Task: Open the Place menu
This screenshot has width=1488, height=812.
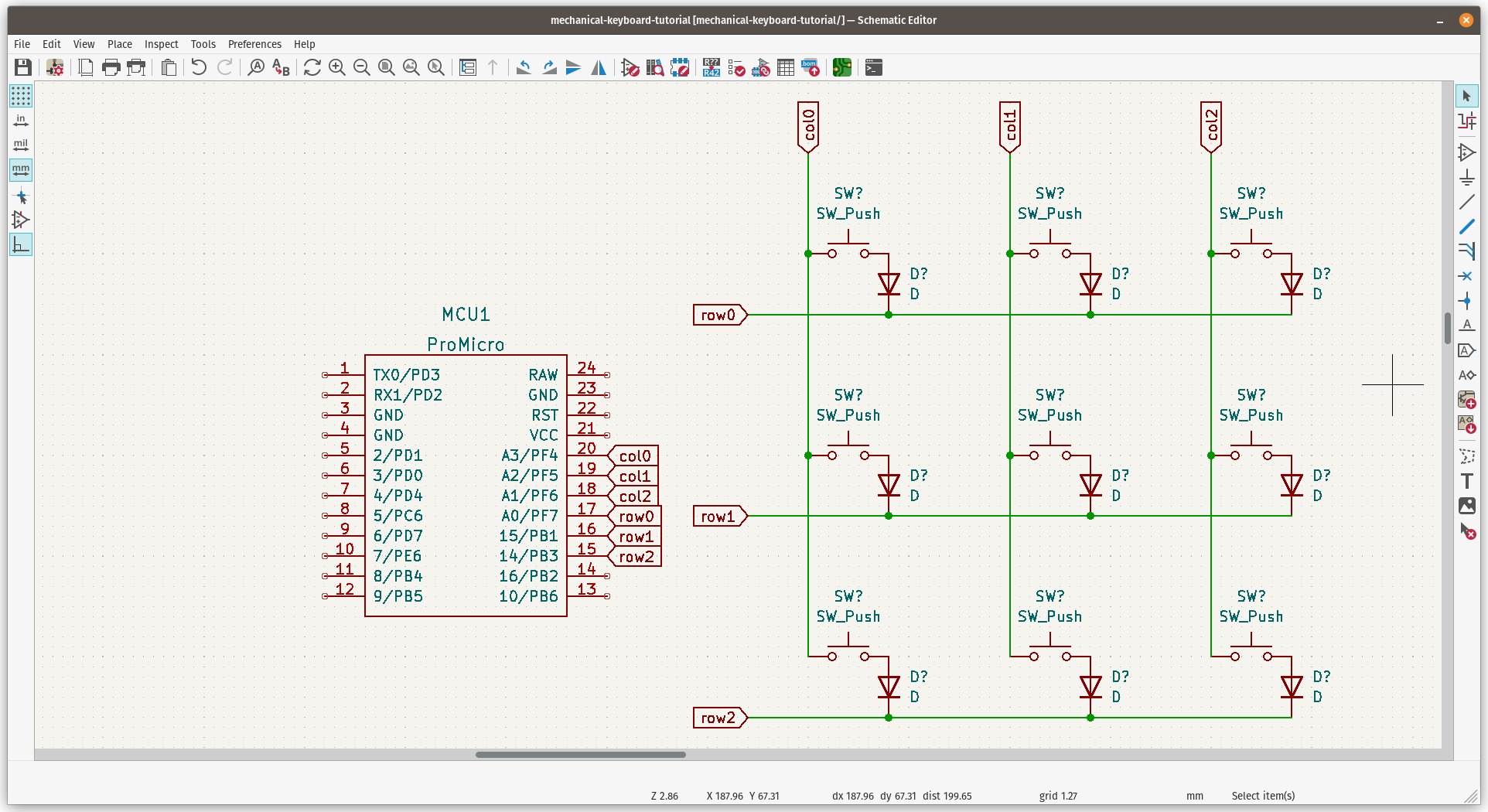Action: coord(119,44)
